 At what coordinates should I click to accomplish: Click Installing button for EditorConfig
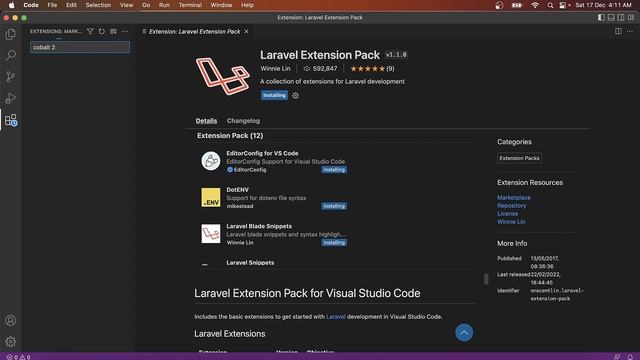[x=334, y=170]
